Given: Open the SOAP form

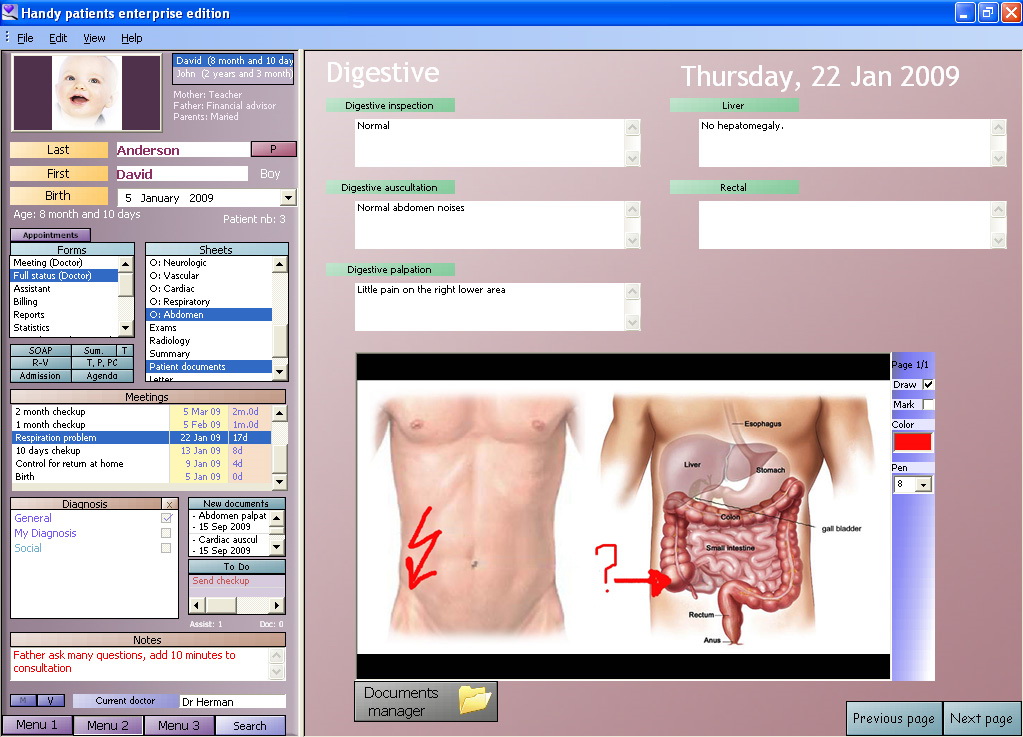Looking at the screenshot, I should (40, 351).
